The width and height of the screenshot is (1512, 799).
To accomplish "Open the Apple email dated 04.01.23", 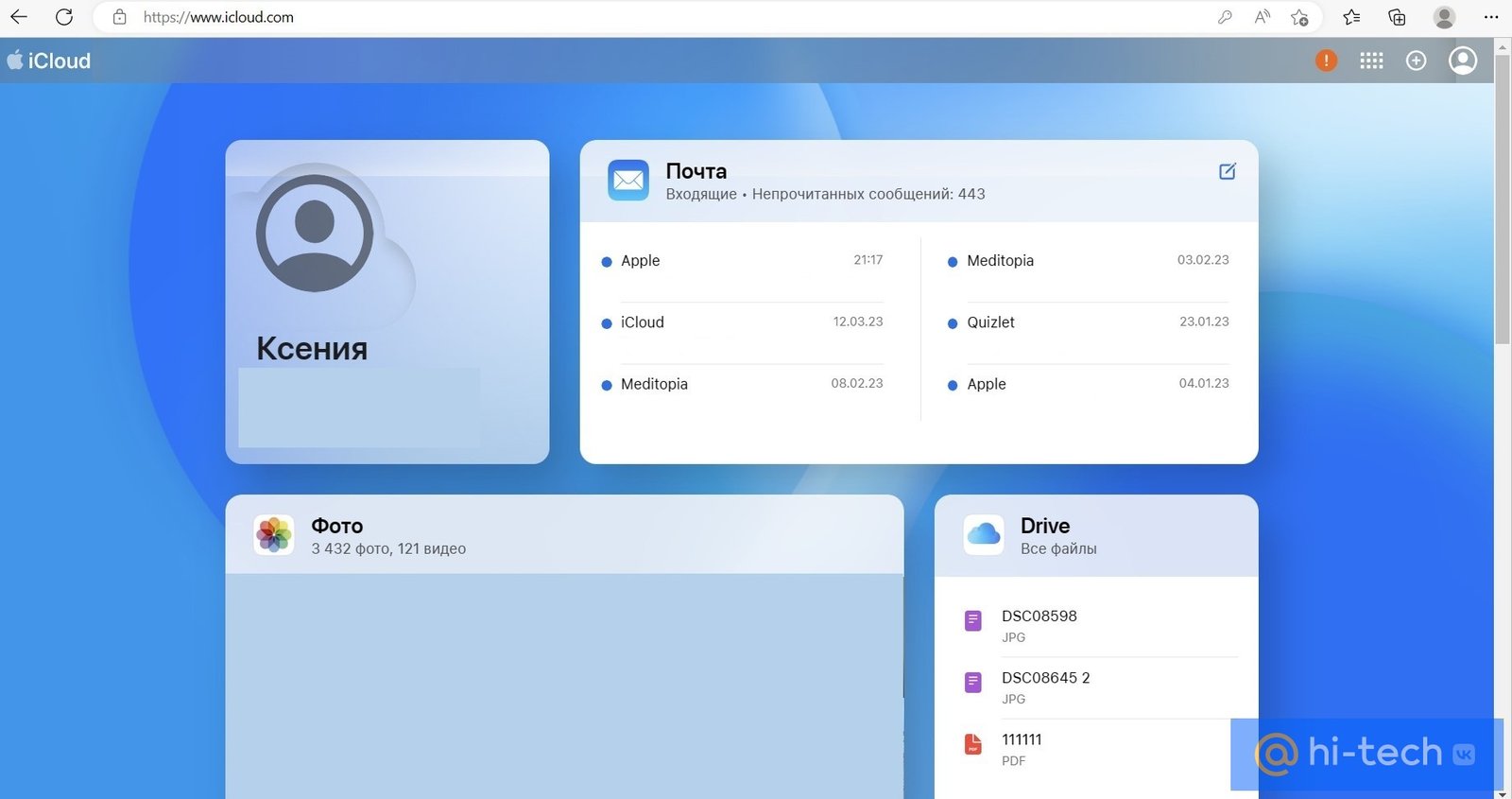I will (1089, 384).
